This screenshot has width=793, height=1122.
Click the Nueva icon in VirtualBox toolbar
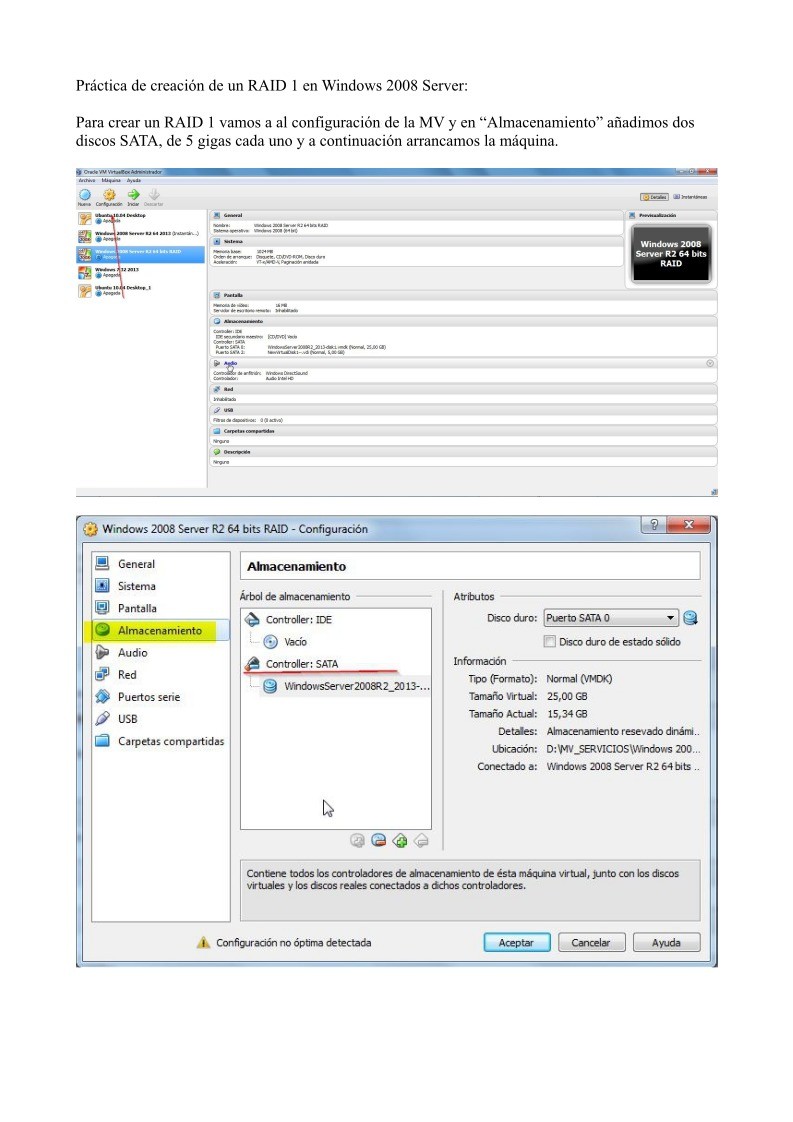click(x=84, y=195)
